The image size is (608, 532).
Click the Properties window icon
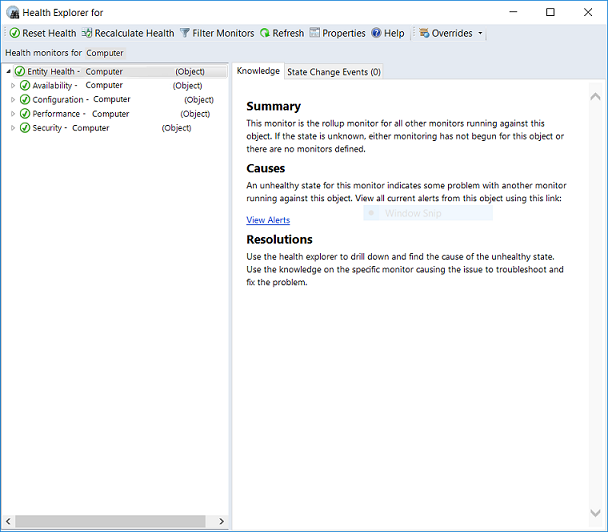[x=314, y=33]
